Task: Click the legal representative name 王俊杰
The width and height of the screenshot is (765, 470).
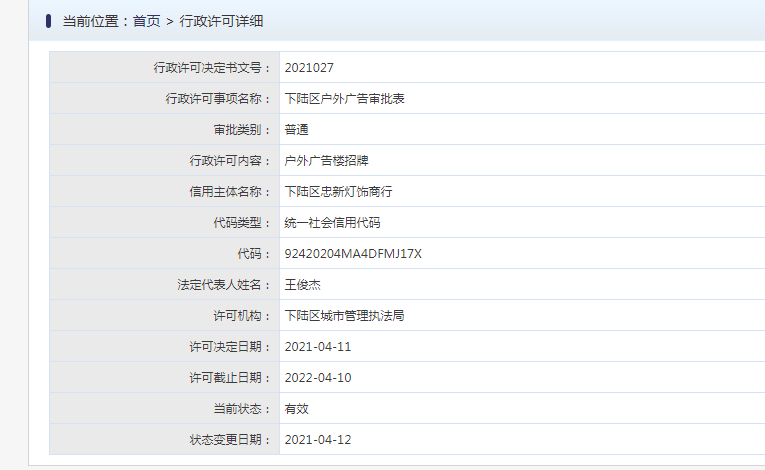Action: click(302, 285)
